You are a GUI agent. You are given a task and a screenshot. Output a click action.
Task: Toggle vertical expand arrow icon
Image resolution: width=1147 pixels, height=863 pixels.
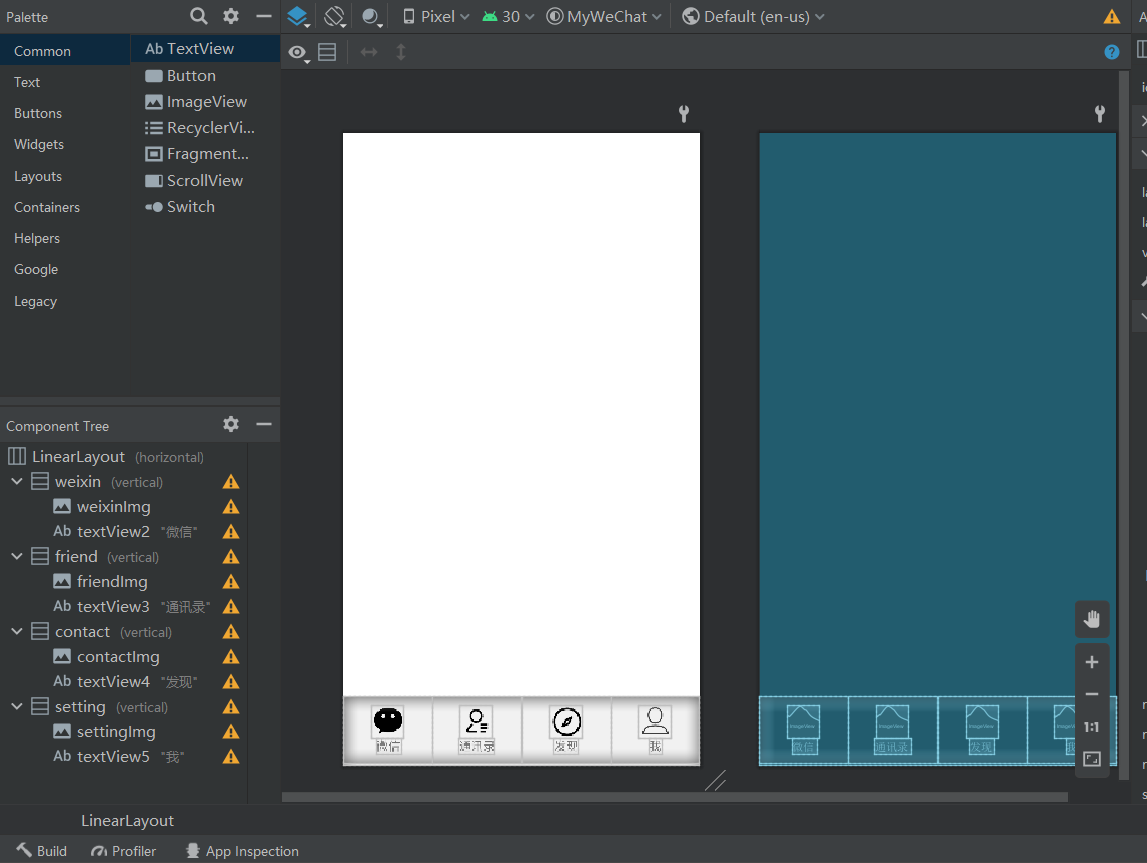click(x=401, y=52)
